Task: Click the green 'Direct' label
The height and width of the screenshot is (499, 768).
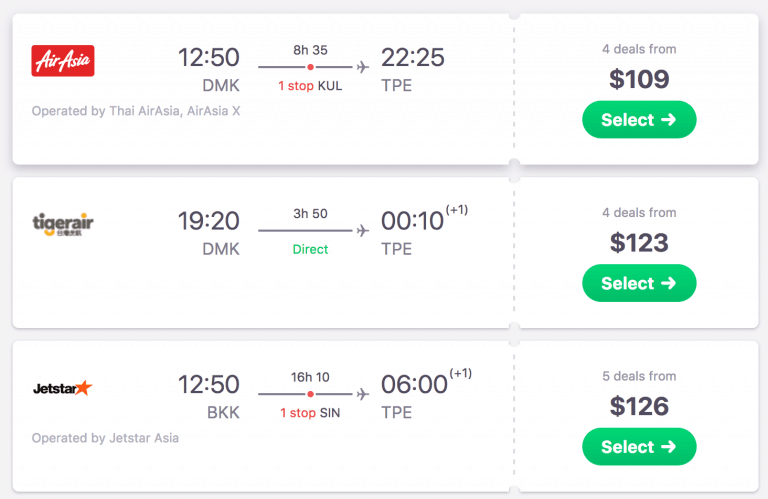Action: point(310,249)
